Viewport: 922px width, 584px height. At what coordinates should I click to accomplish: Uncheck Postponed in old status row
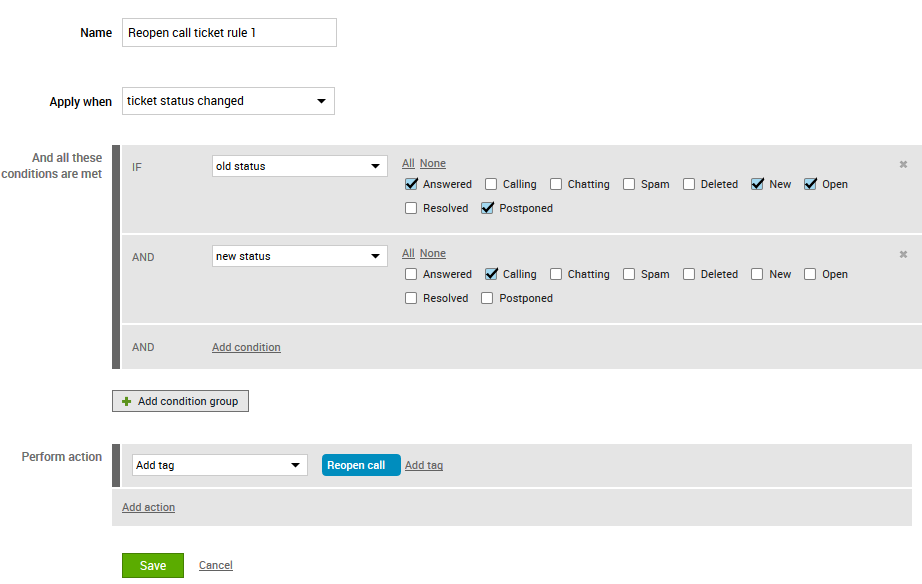coord(487,208)
